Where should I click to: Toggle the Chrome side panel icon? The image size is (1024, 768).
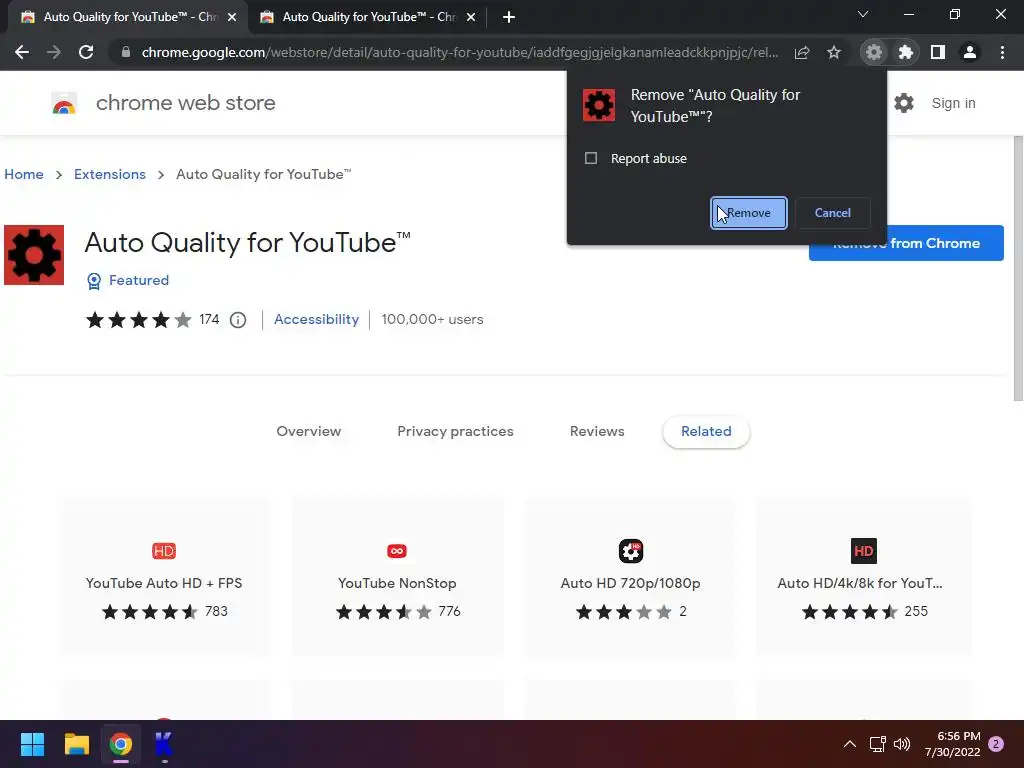[x=938, y=52]
